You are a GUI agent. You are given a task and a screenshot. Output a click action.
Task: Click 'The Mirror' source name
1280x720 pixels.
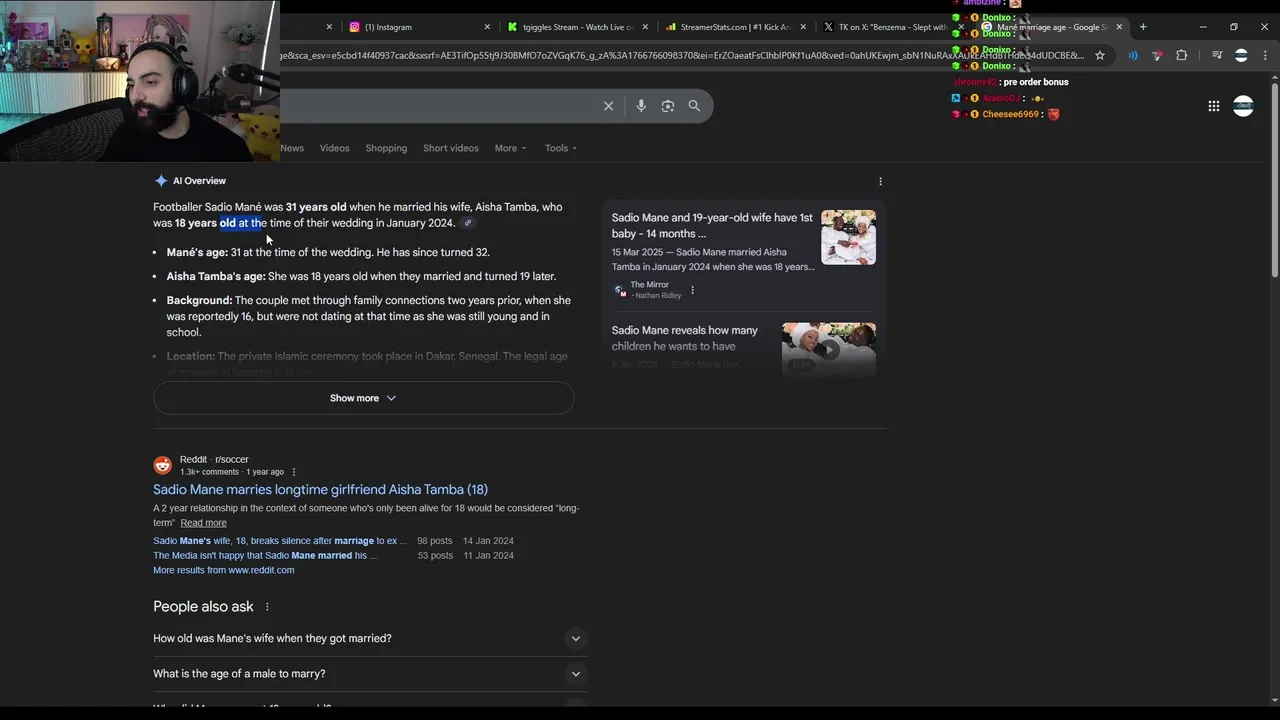(650, 285)
